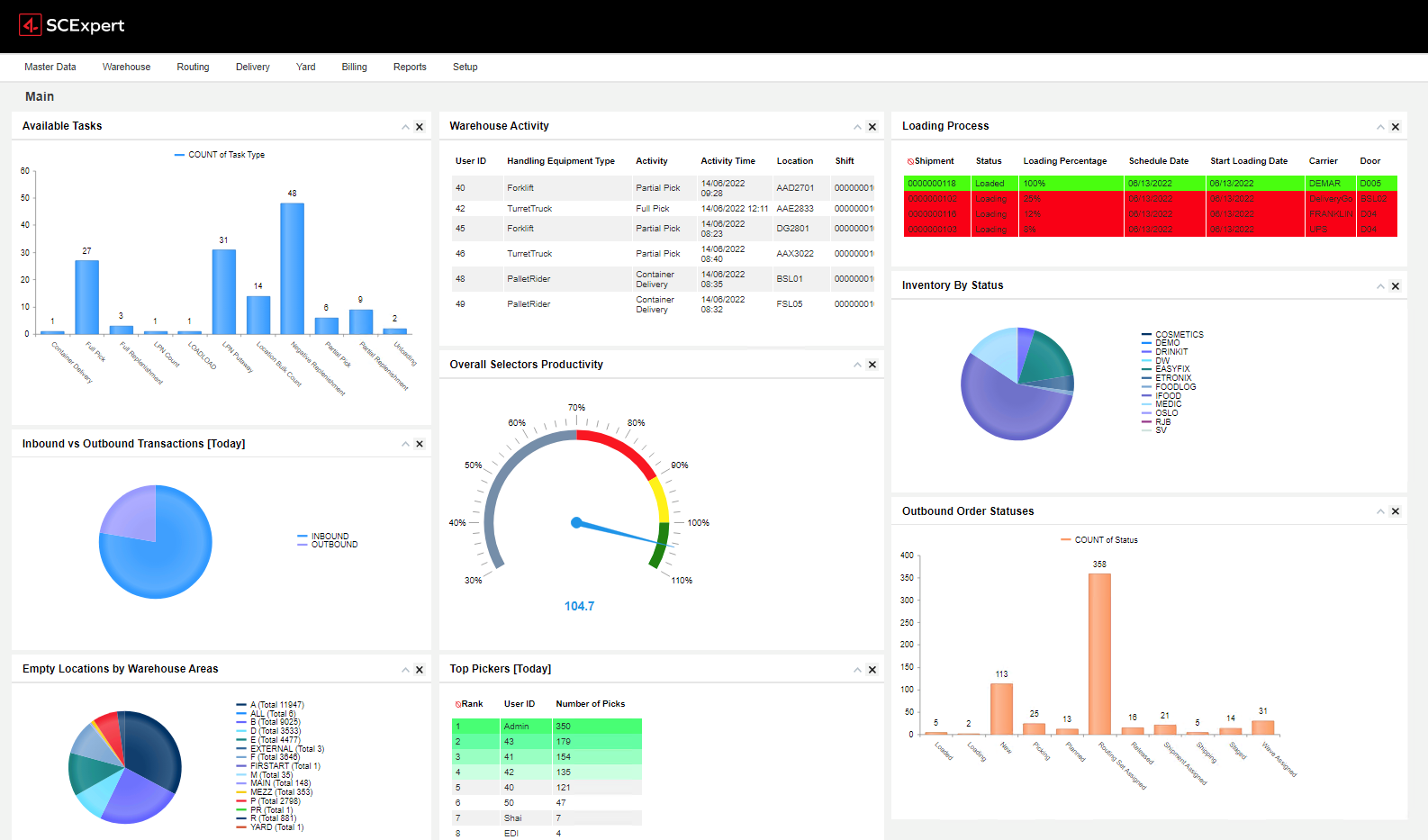
Task: Remove the Overall Selectors Productivity widget
Action: [872, 365]
